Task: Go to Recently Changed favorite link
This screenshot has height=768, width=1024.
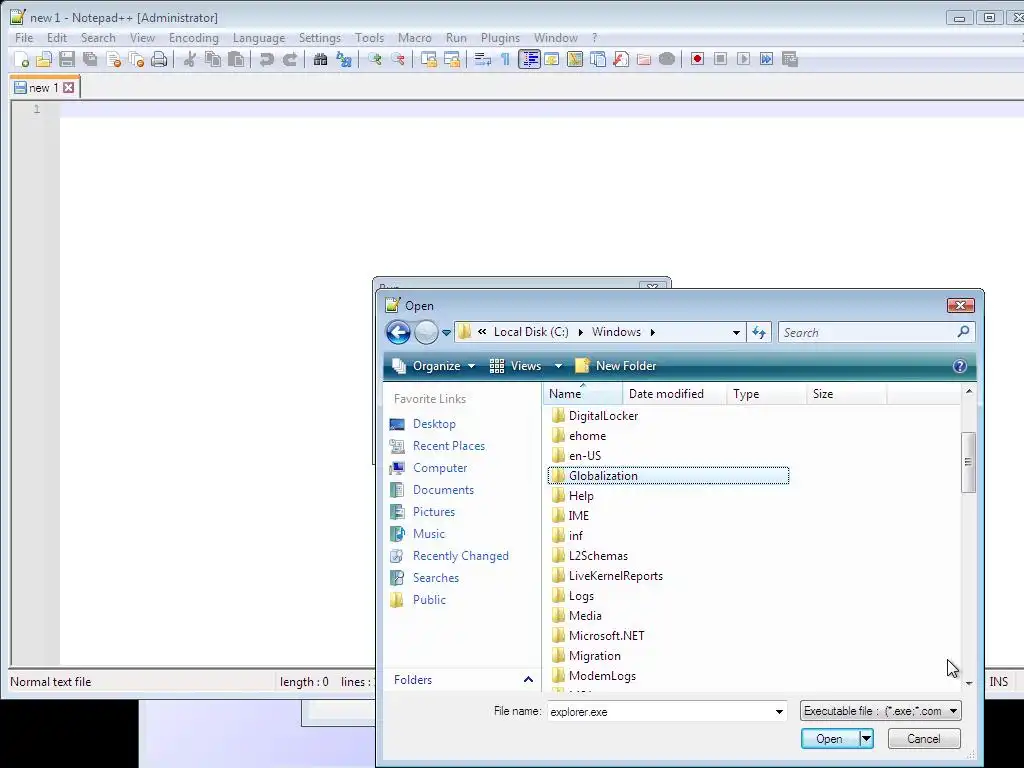Action: click(x=460, y=556)
